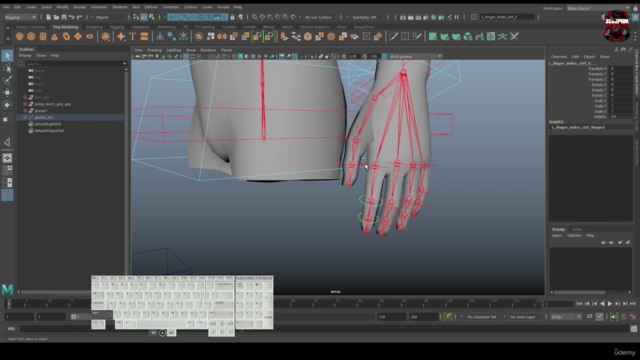
Task: Activate the Lasso select tool
Action: click(x=7, y=68)
